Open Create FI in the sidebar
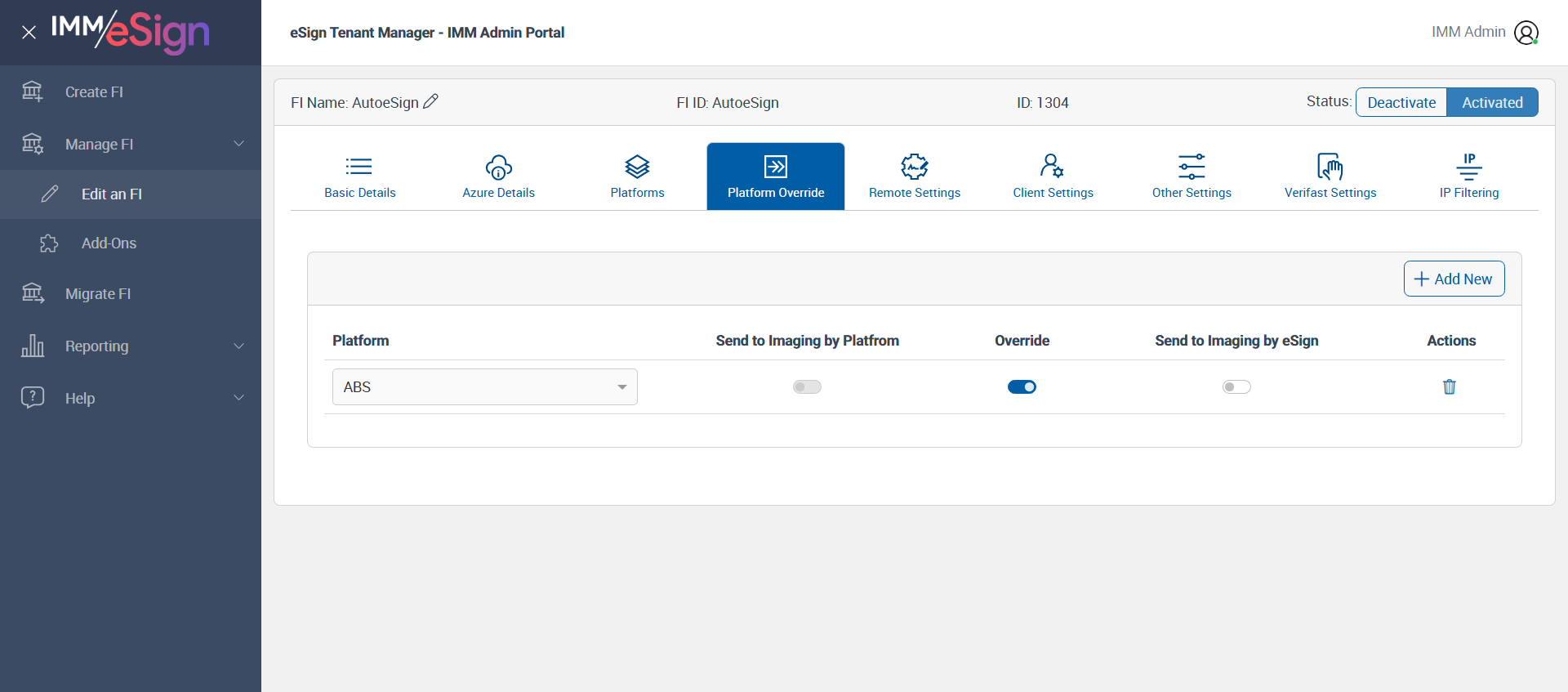 click(131, 92)
